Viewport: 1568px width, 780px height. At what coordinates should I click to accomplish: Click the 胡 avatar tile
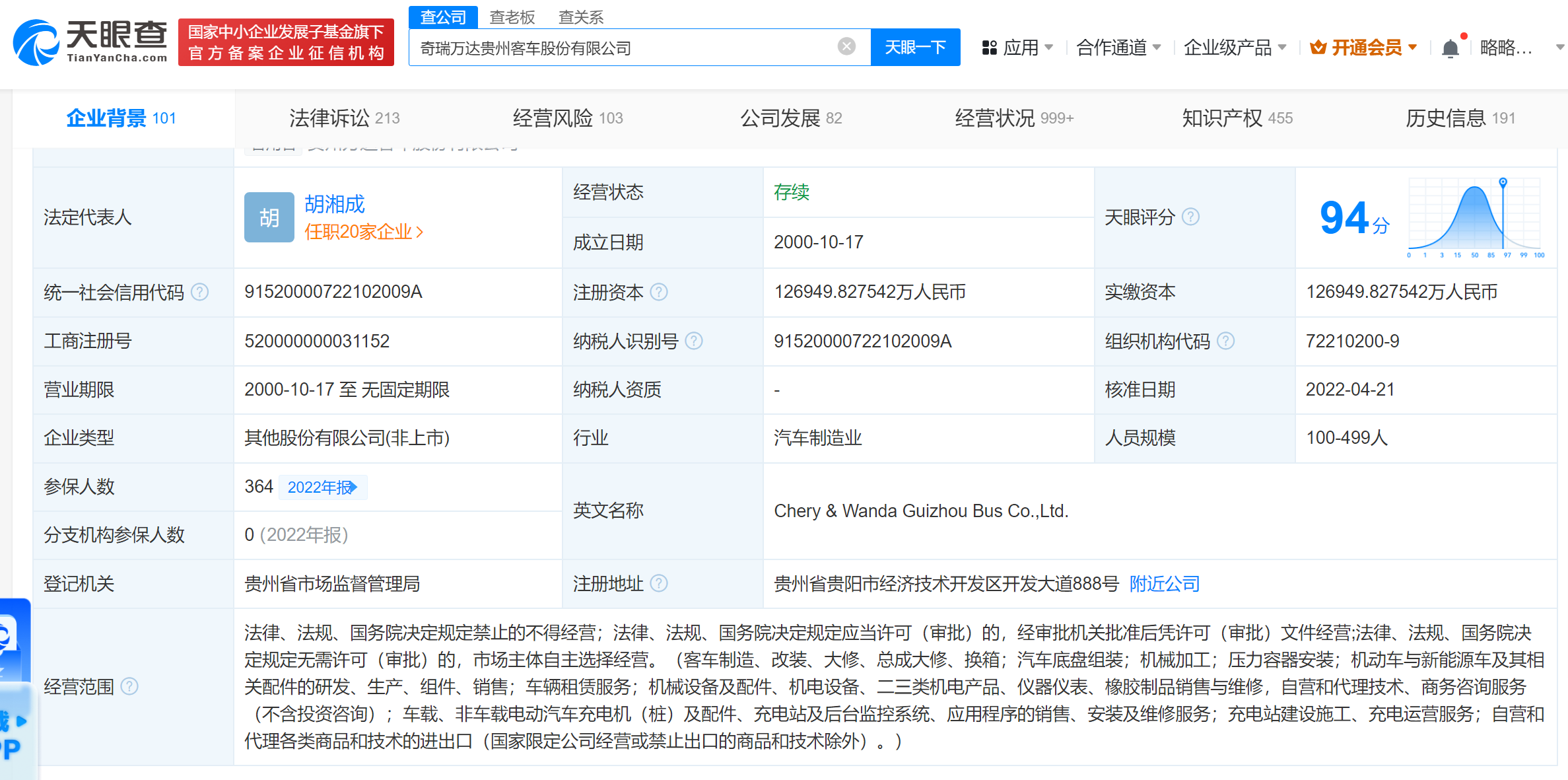[269, 217]
